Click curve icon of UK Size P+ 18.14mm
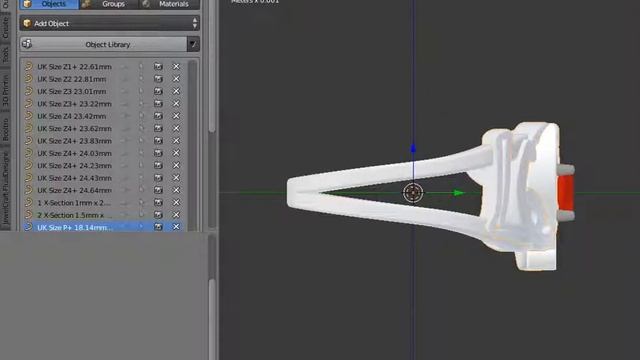The image size is (640, 360). pyautogui.click(x=28, y=227)
